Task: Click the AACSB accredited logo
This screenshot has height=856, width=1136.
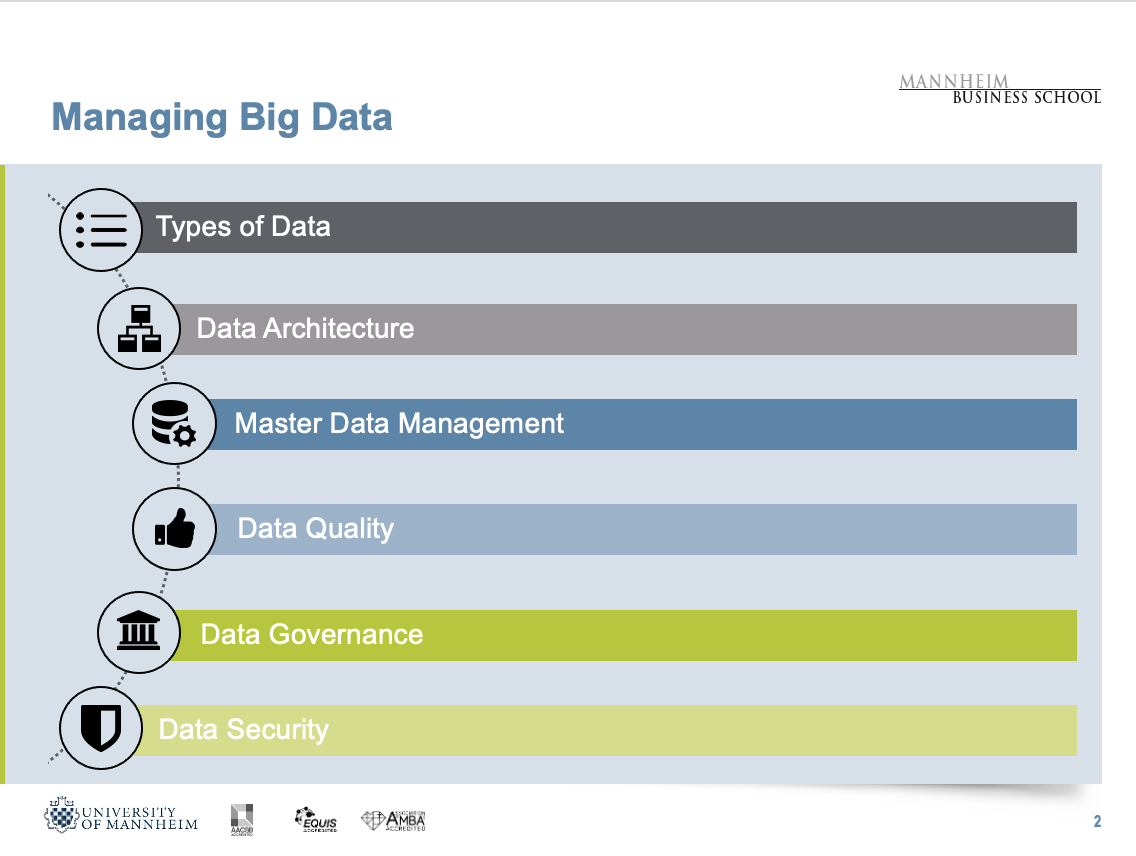Action: click(242, 818)
